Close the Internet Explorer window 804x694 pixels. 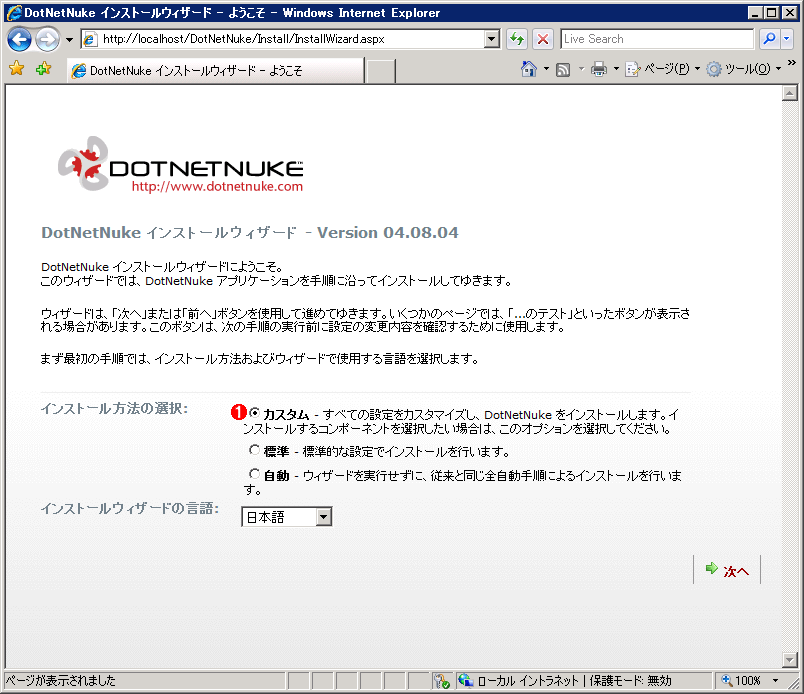click(790, 12)
